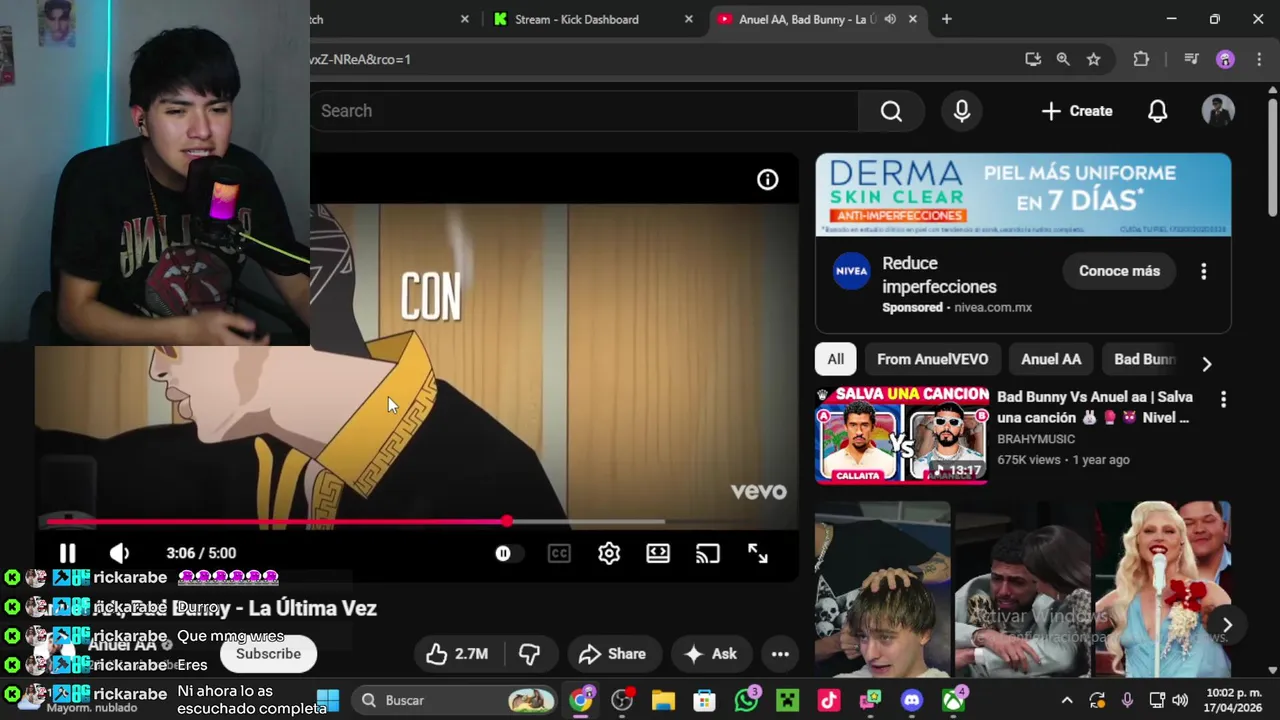Close the Kick Dashboard tab
The width and height of the screenshot is (1280, 720).
[689, 19]
